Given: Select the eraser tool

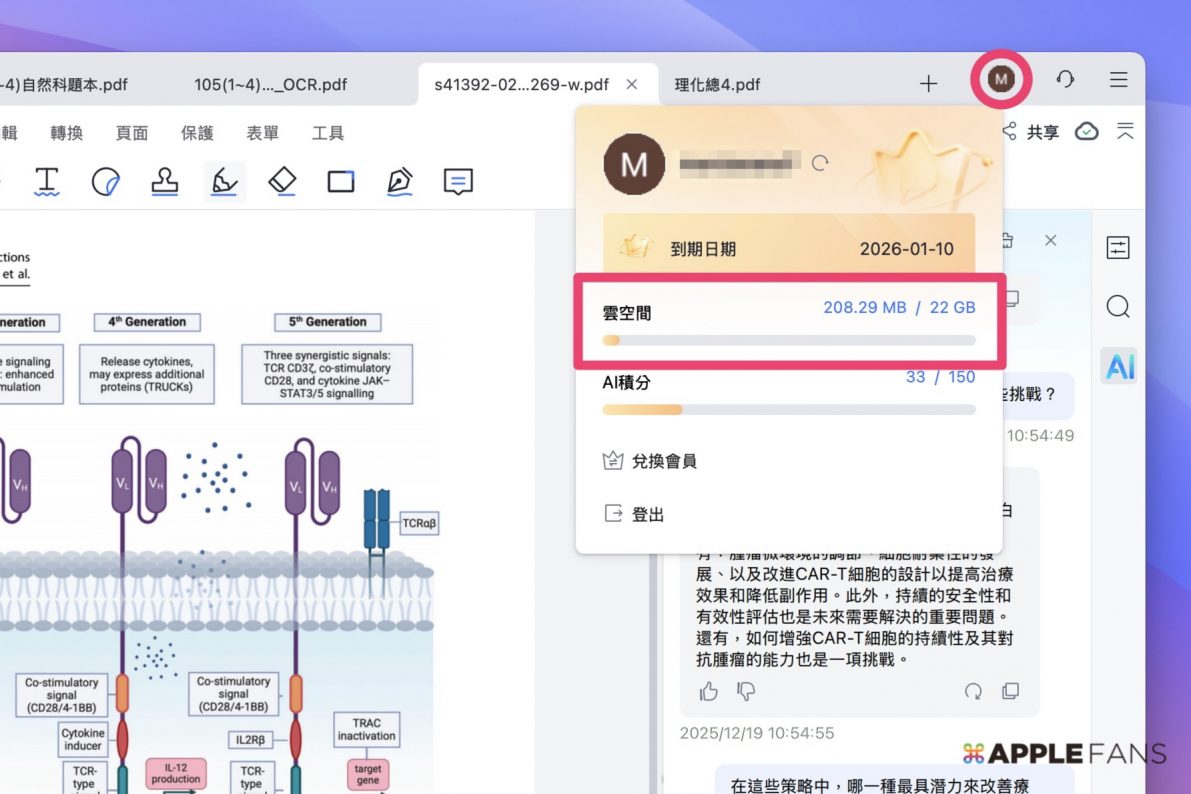Looking at the screenshot, I should tap(283, 181).
